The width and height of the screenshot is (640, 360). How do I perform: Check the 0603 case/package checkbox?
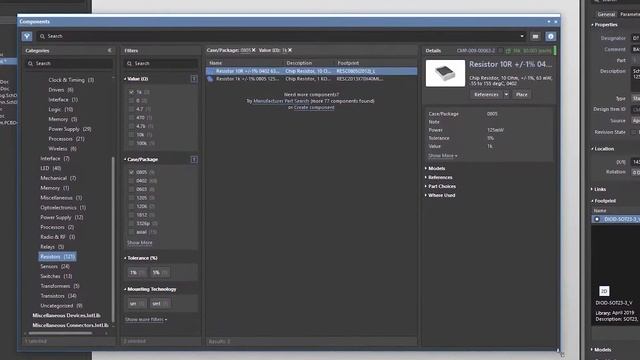pos(131,189)
